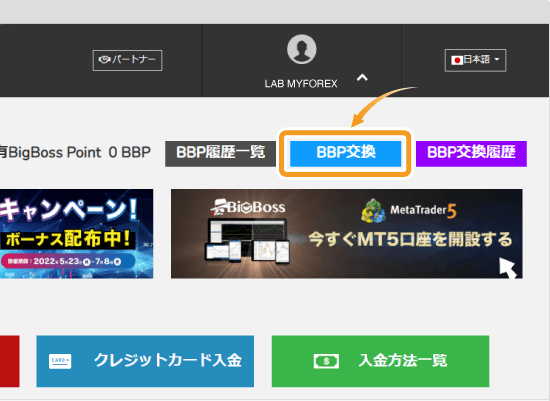The image size is (550, 401).
Task: Open the MT5口座を開設する banner
Action: coord(347,234)
